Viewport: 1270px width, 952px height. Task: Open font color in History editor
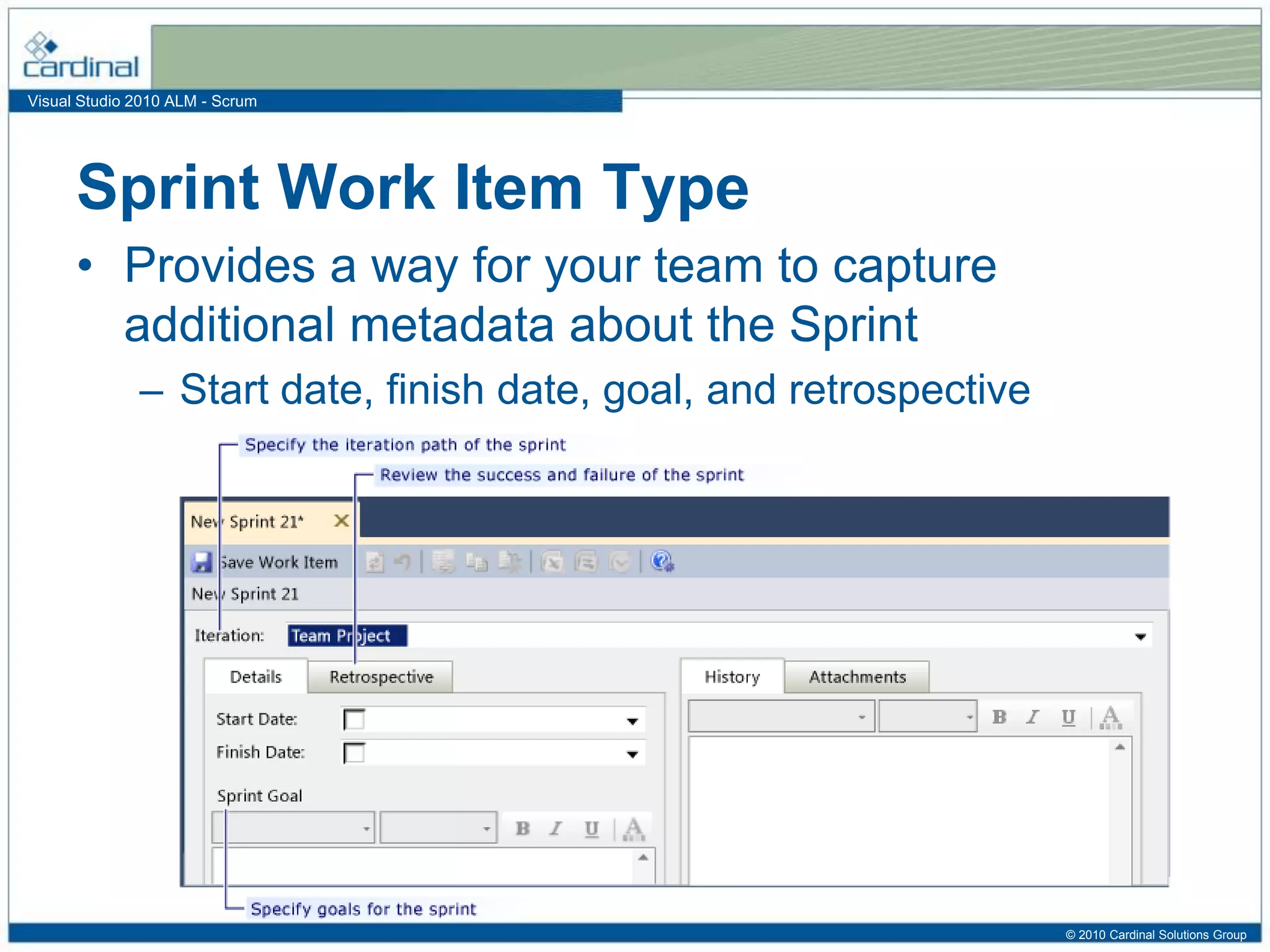1110,717
